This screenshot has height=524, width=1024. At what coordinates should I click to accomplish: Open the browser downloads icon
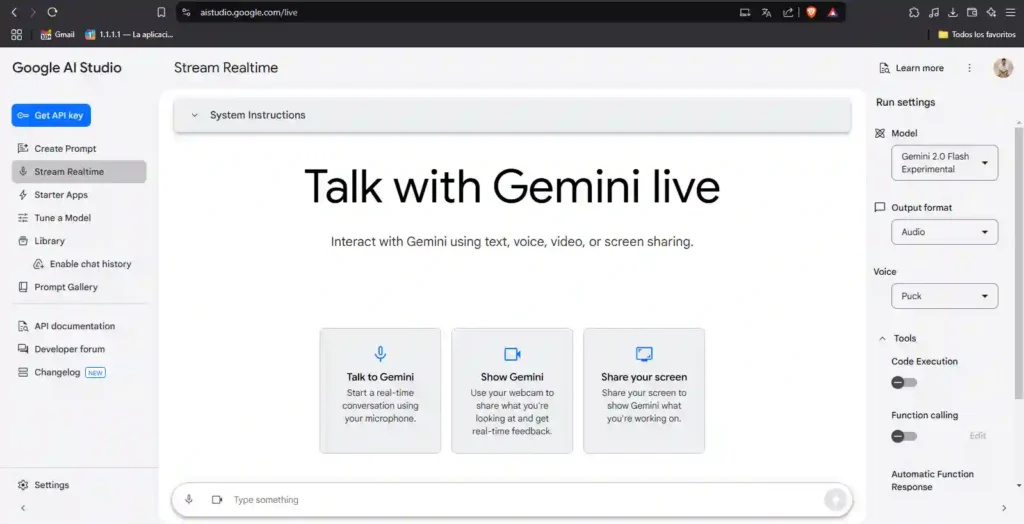click(953, 12)
